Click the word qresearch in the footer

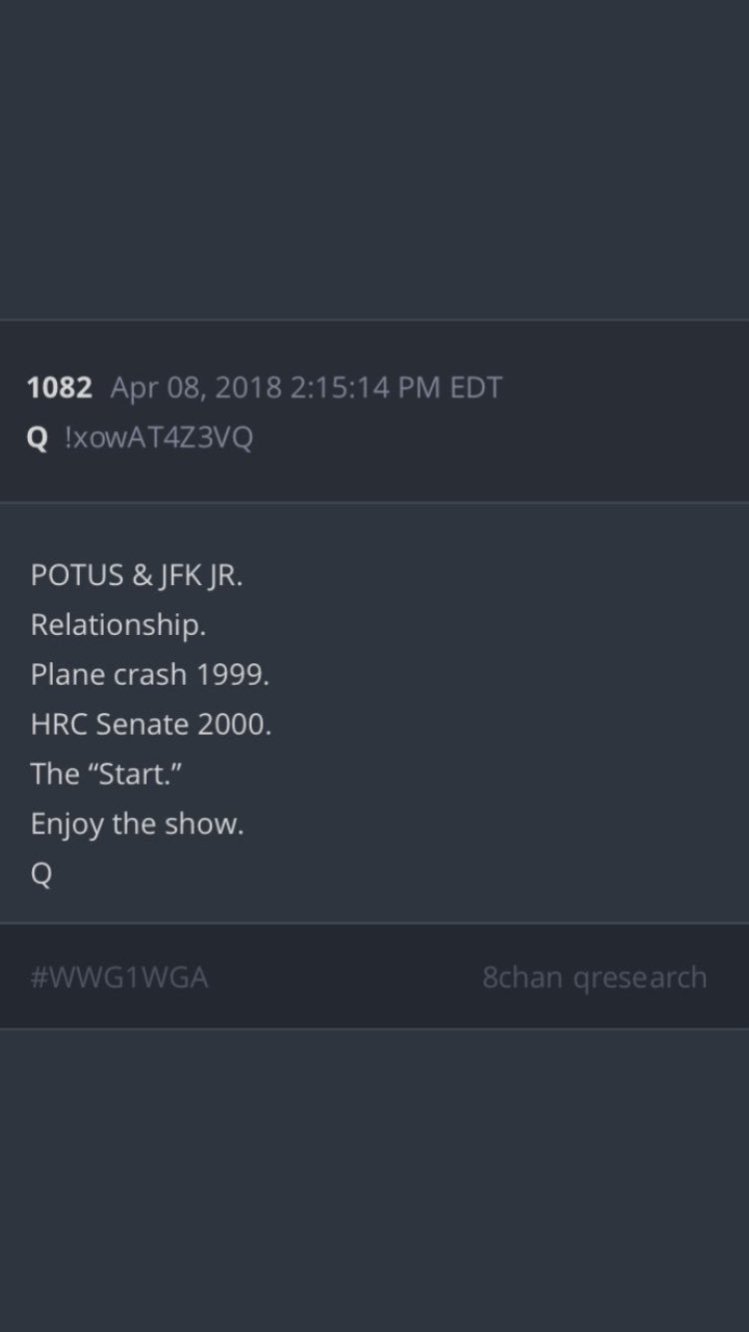(x=640, y=977)
